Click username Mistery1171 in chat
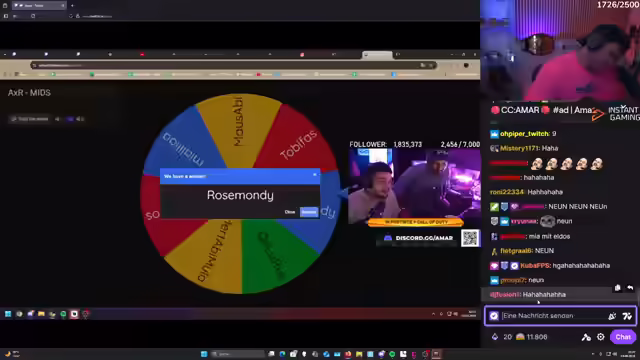This screenshot has width=640, height=360. pos(519,148)
